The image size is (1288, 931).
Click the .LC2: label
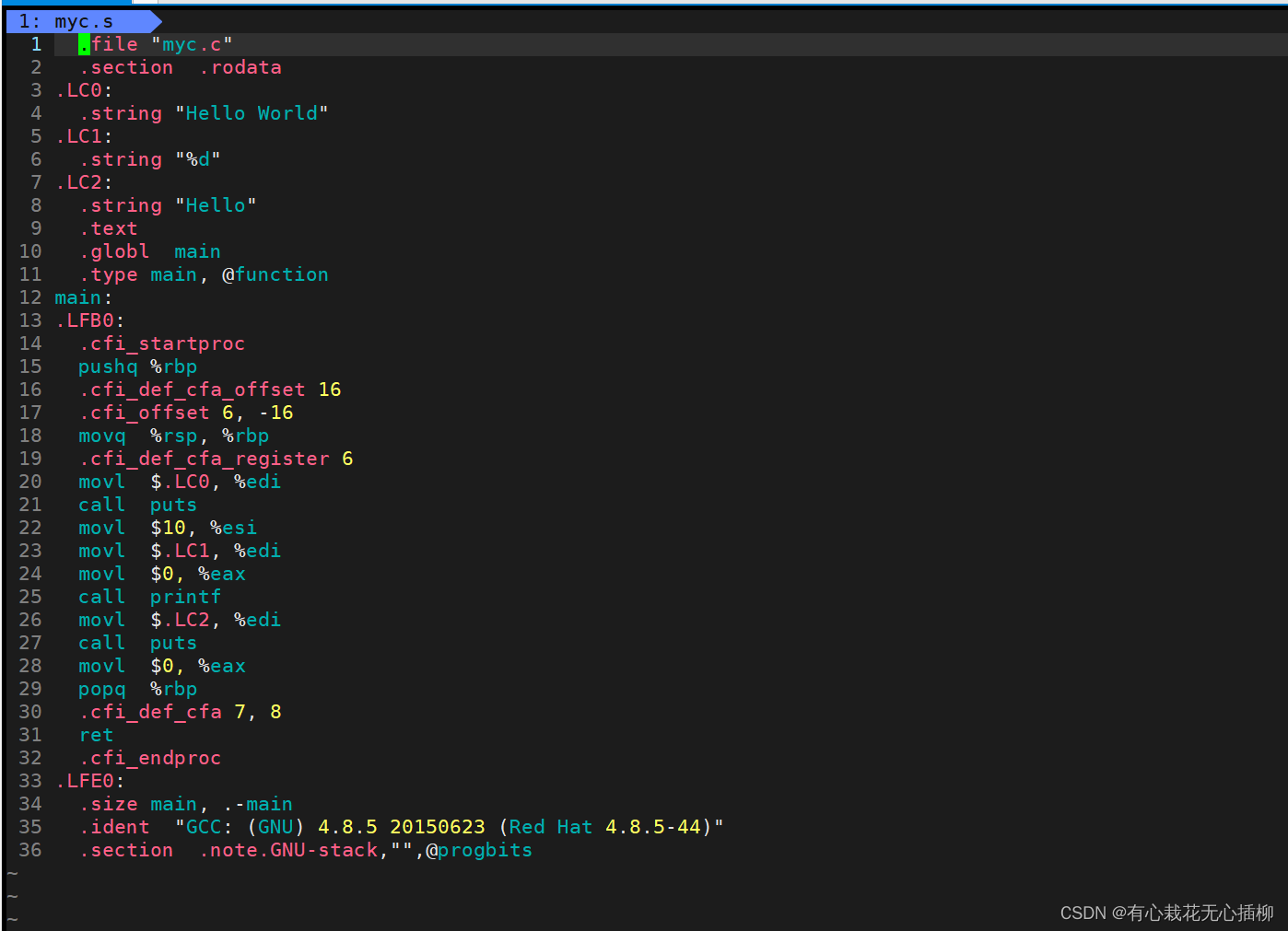(84, 182)
